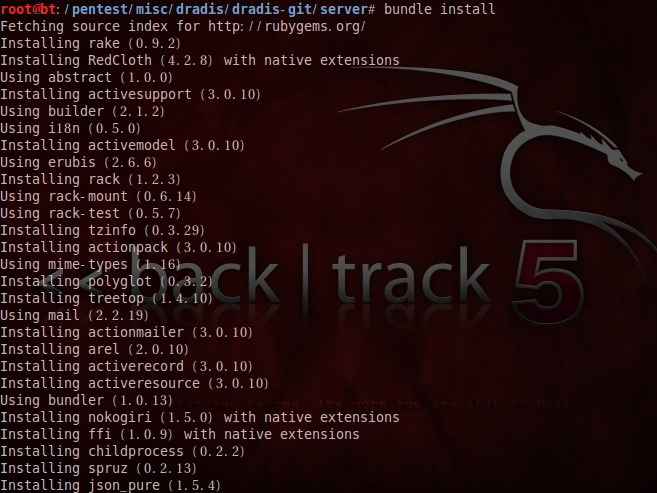
Task: Click the childprocess (0.2.2) line
Action: point(122,451)
